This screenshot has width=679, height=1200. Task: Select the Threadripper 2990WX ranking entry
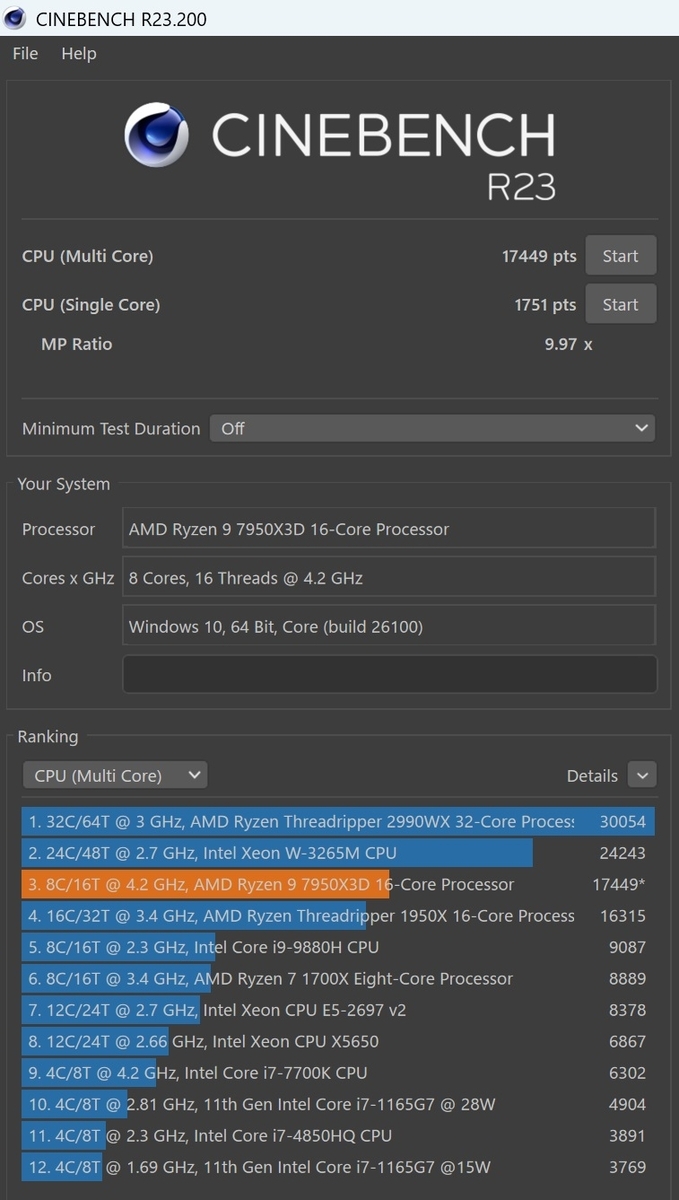tap(338, 821)
